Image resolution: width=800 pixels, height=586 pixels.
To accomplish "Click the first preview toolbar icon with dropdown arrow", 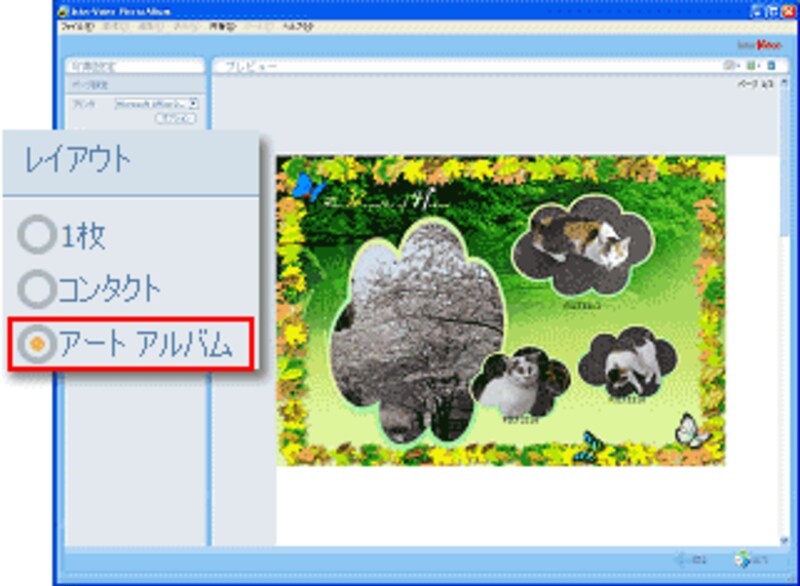I will (730, 66).
